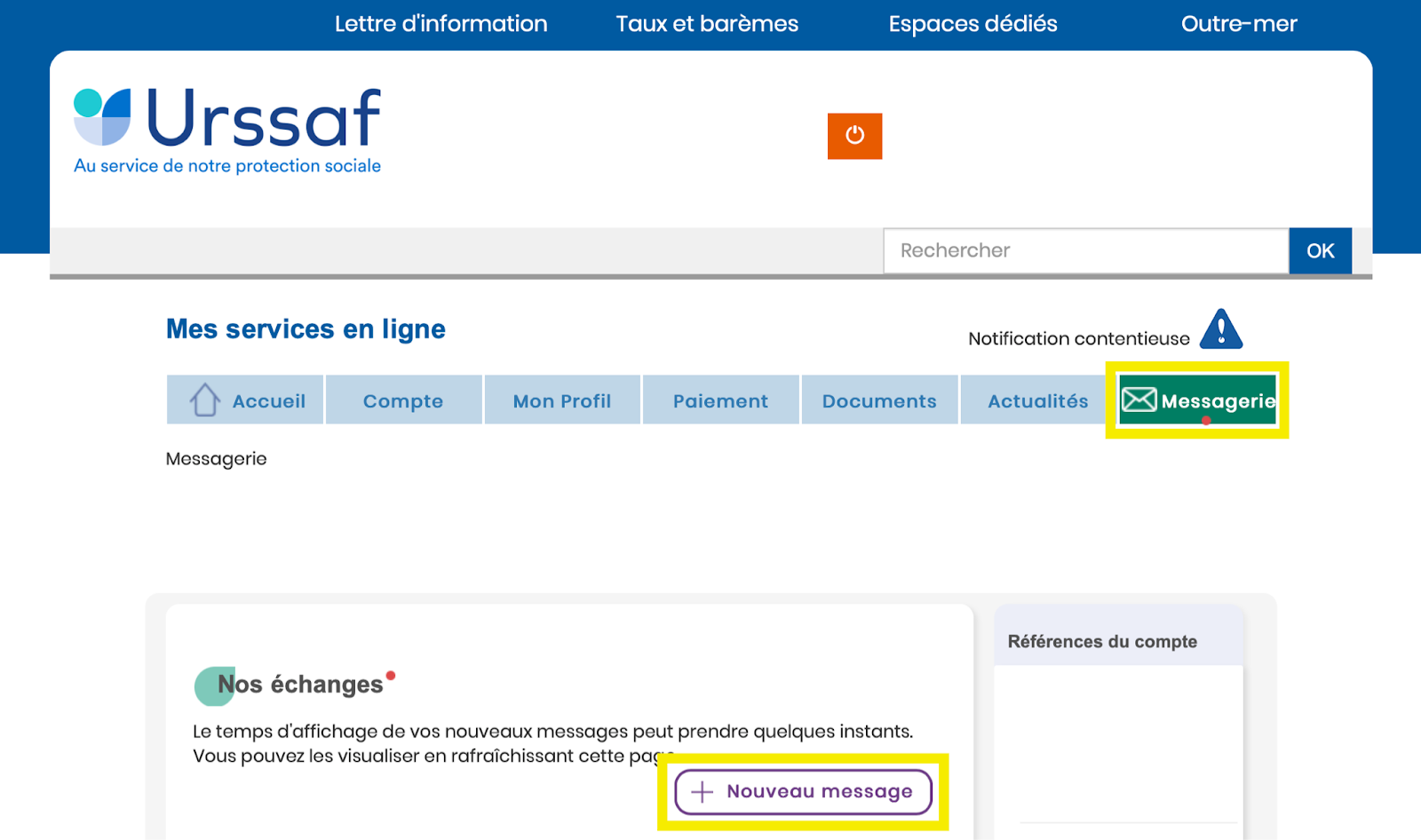Click text about le temps d'affichage des messages
Viewport: 1421px width, 840px height.
[552, 743]
